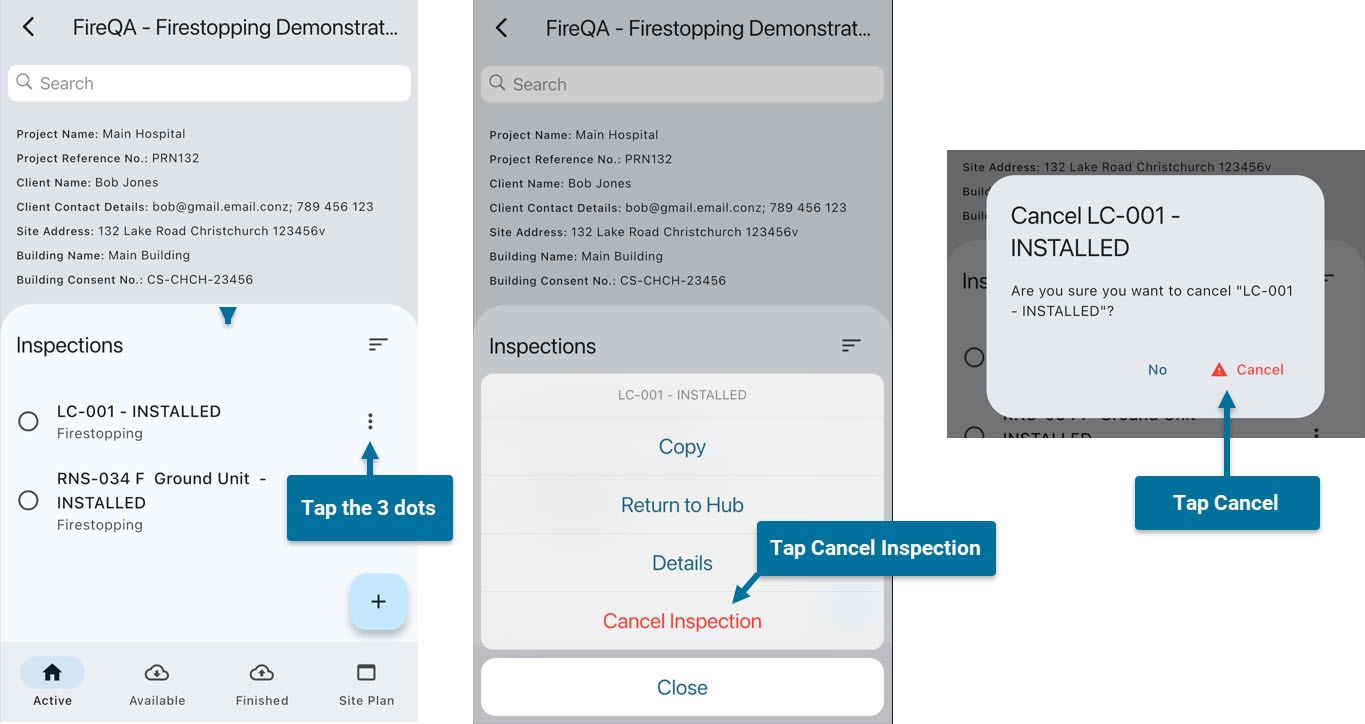Switch to the Available tab

tap(157, 684)
